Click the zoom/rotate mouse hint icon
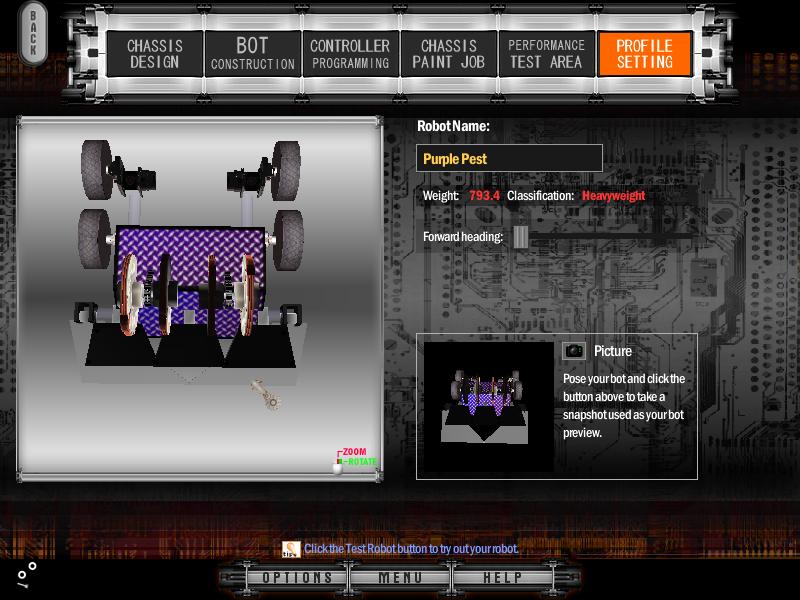800x600 pixels. pos(356,460)
